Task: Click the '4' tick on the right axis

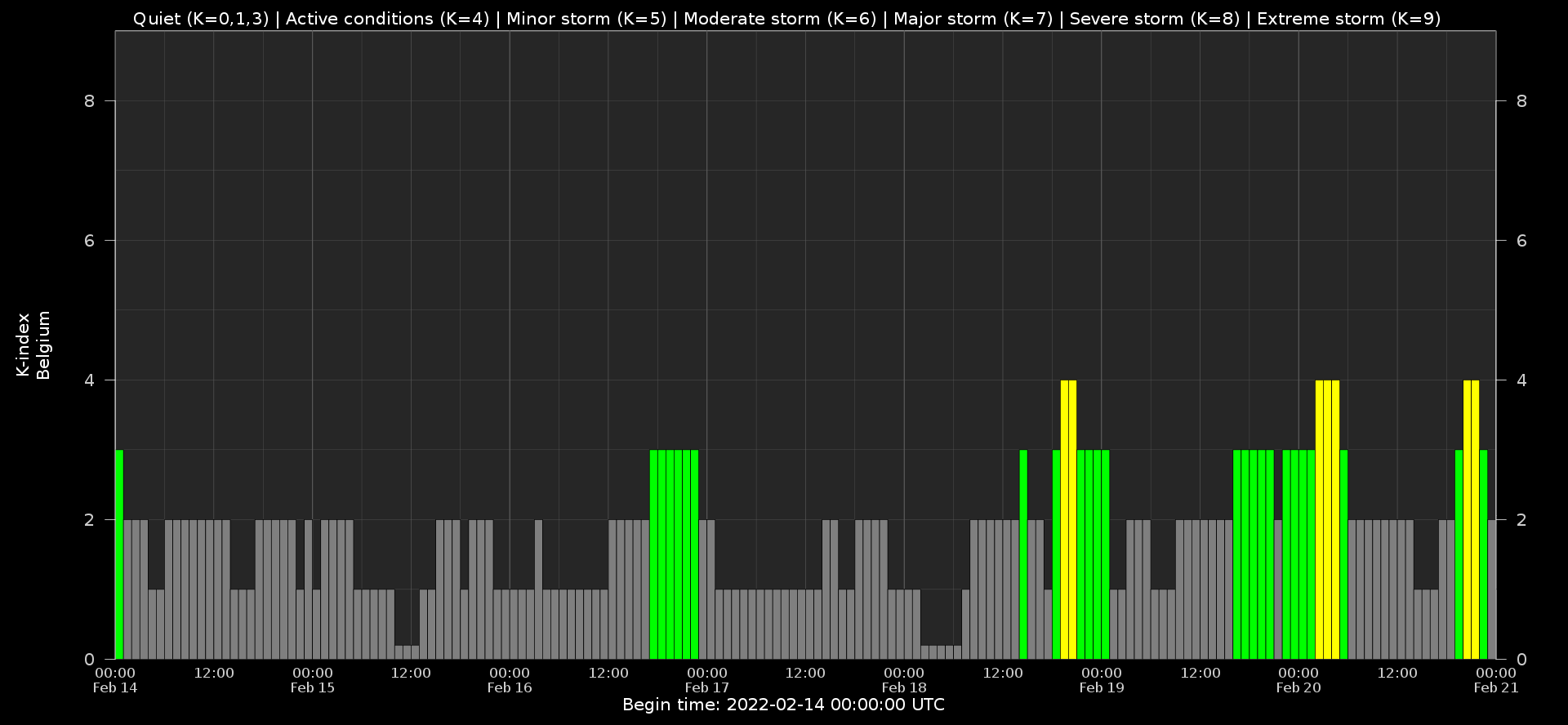Action: [1521, 380]
